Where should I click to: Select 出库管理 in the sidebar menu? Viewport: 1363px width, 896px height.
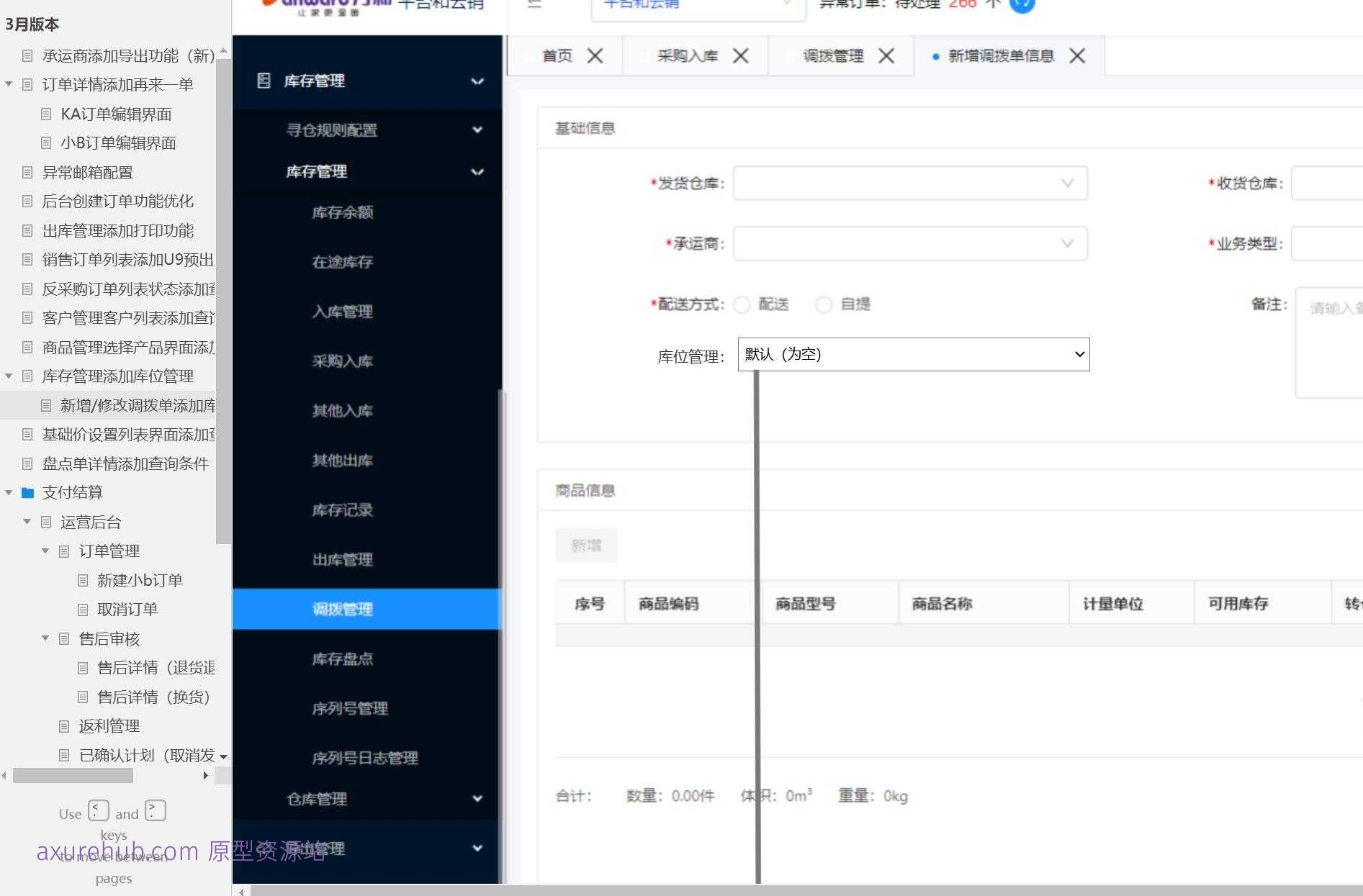coord(343,560)
